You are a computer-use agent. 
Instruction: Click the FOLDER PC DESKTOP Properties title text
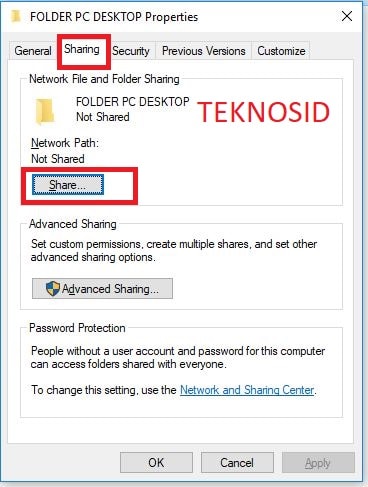tap(114, 17)
